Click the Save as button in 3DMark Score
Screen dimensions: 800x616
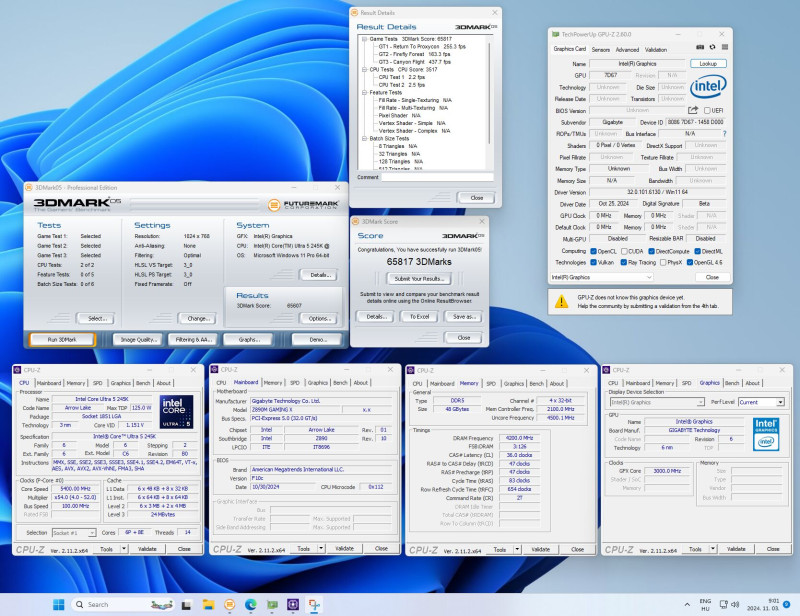tap(464, 317)
